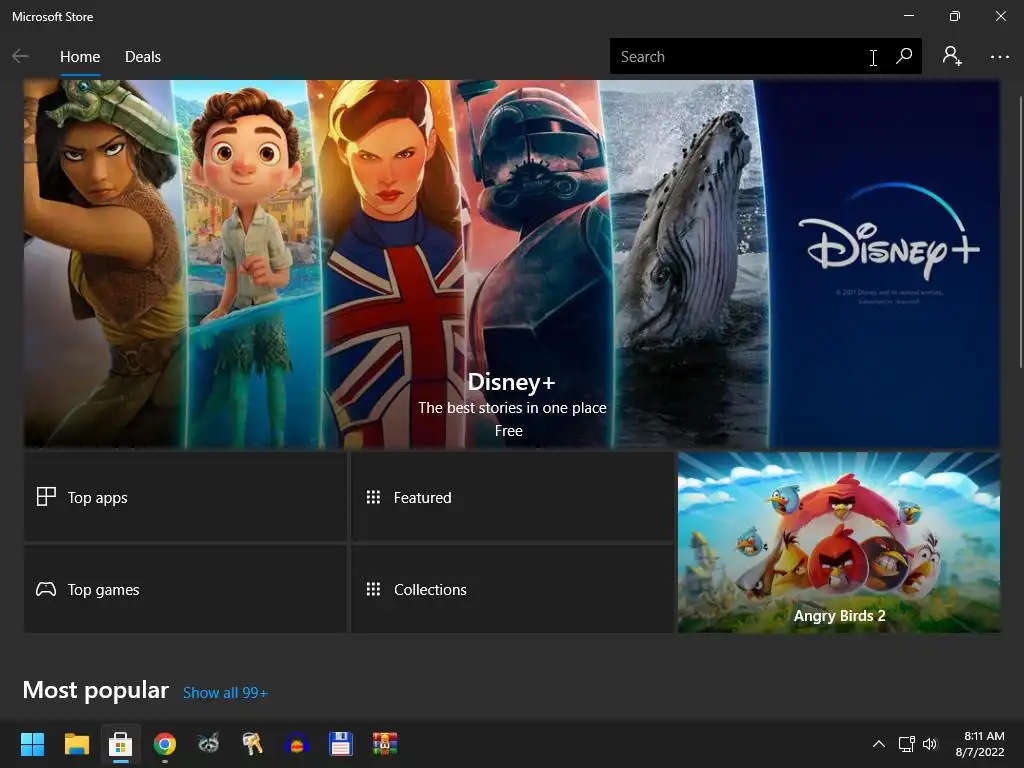Open WinRAR from the taskbar
Image resolution: width=1024 pixels, height=768 pixels.
385,744
